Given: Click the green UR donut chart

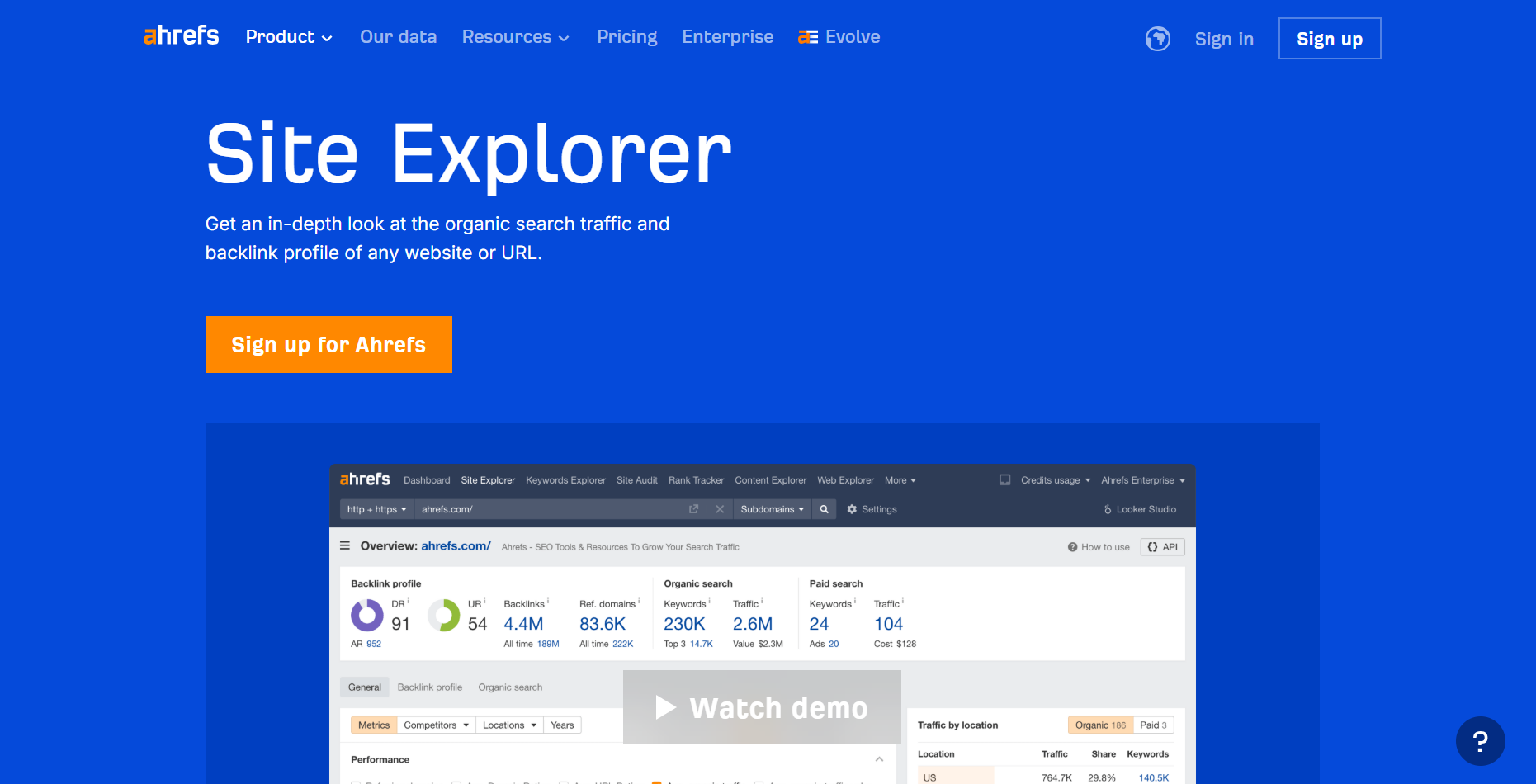Looking at the screenshot, I should [444, 616].
